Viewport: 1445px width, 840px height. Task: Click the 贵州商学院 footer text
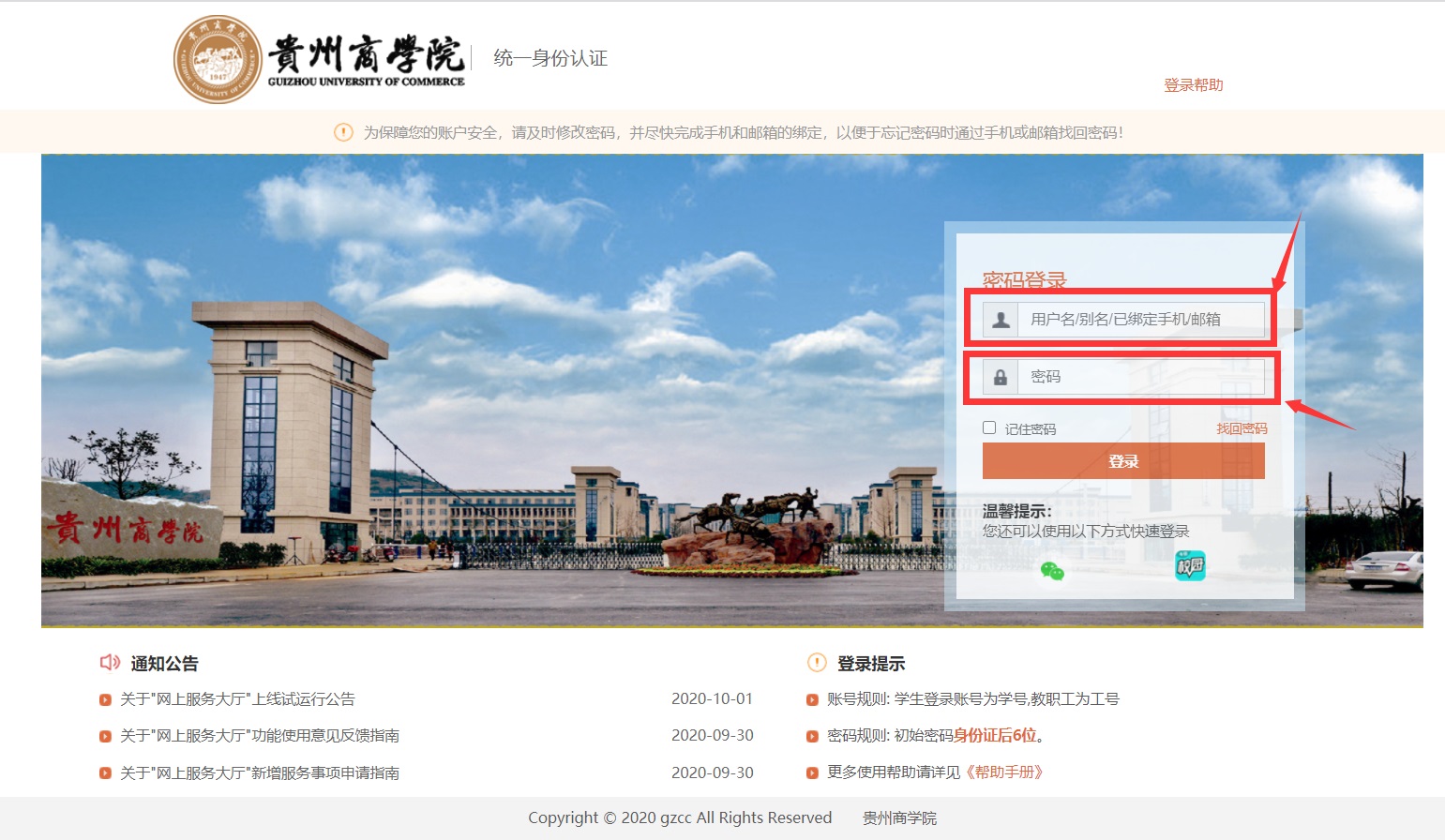(x=899, y=817)
